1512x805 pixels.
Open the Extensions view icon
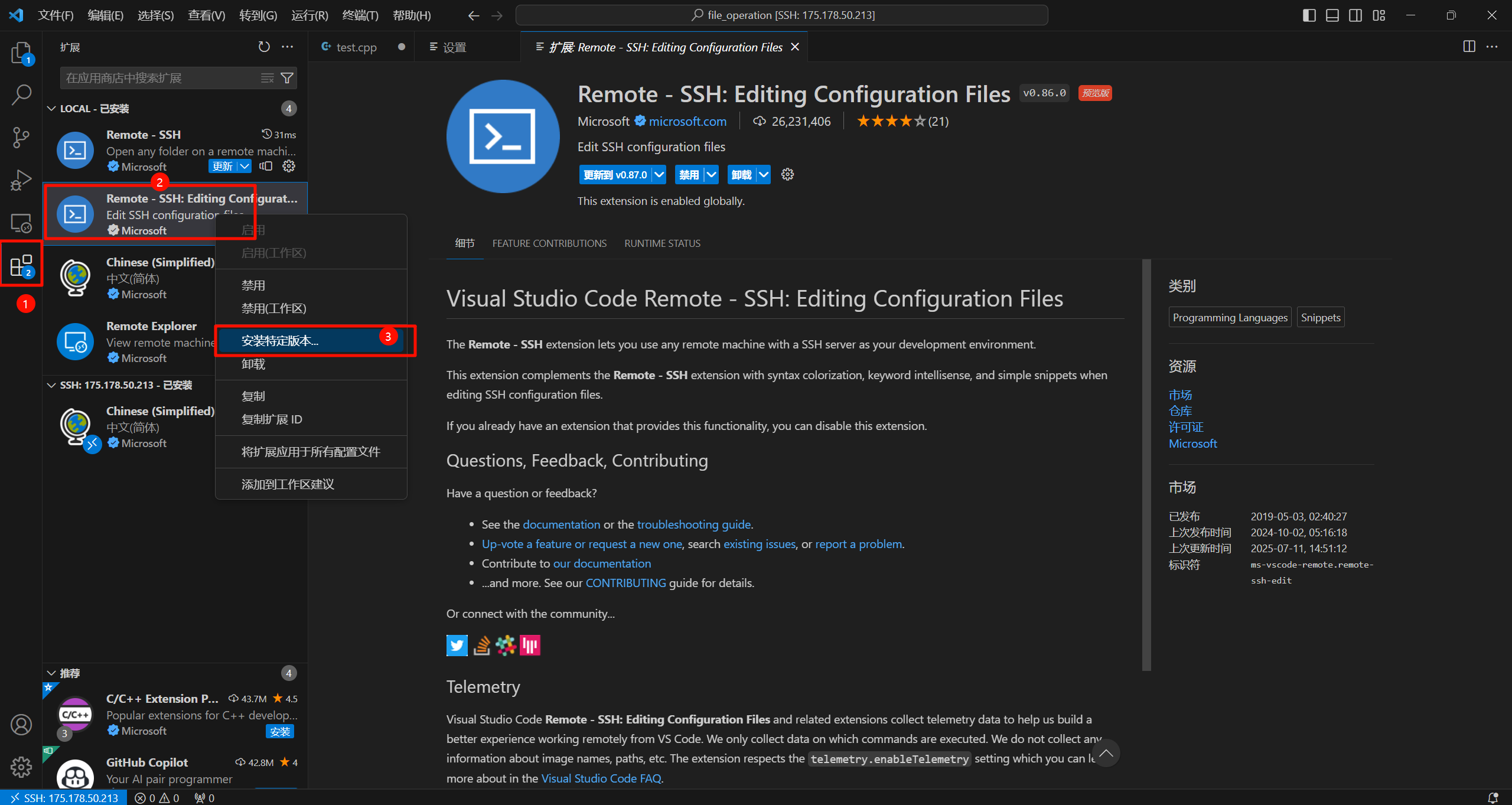(x=21, y=265)
